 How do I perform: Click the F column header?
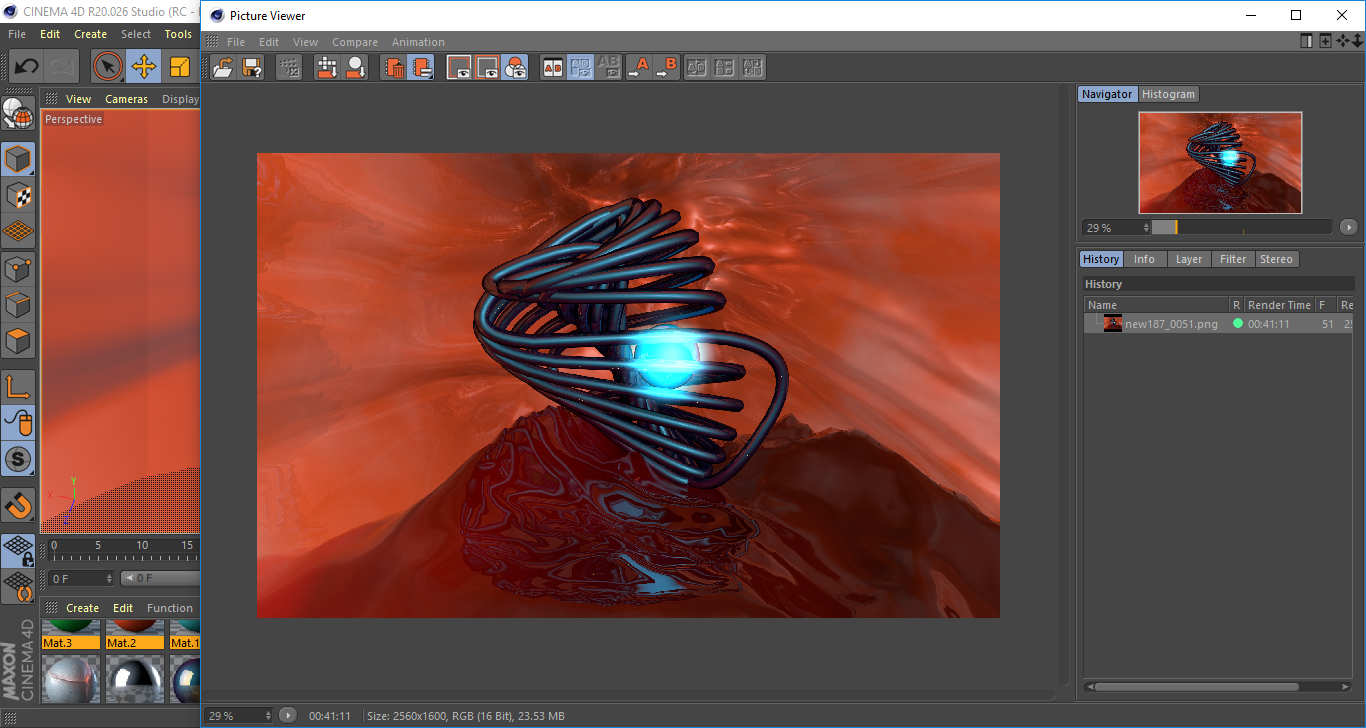click(x=1325, y=305)
